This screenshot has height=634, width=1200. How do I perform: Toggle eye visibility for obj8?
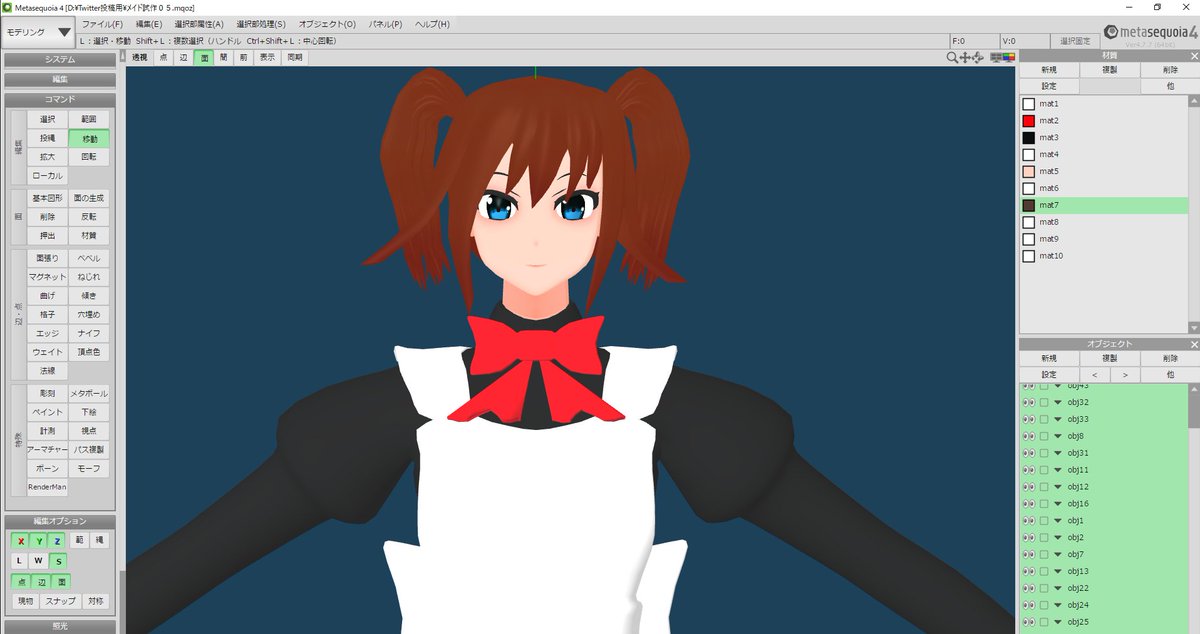tap(1028, 436)
